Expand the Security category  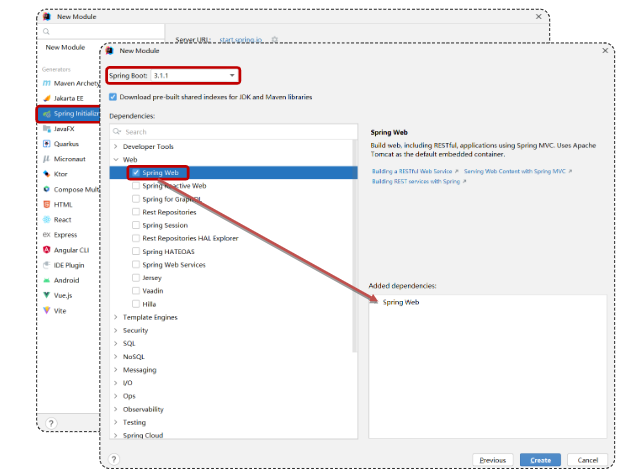tap(116, 330)
